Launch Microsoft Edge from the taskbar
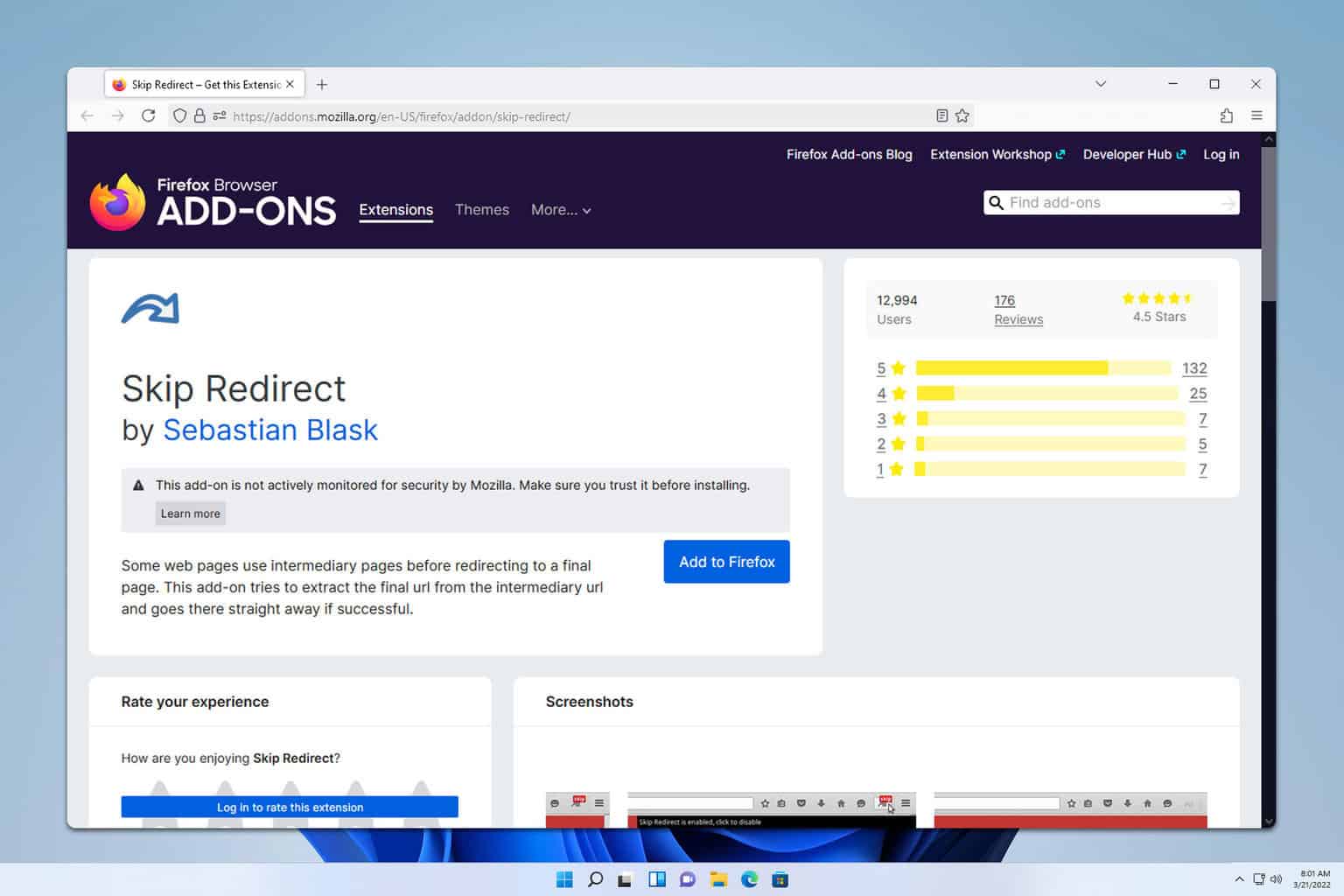The width and height of the screenshot is (1344, 896). [x=750, y=879]
